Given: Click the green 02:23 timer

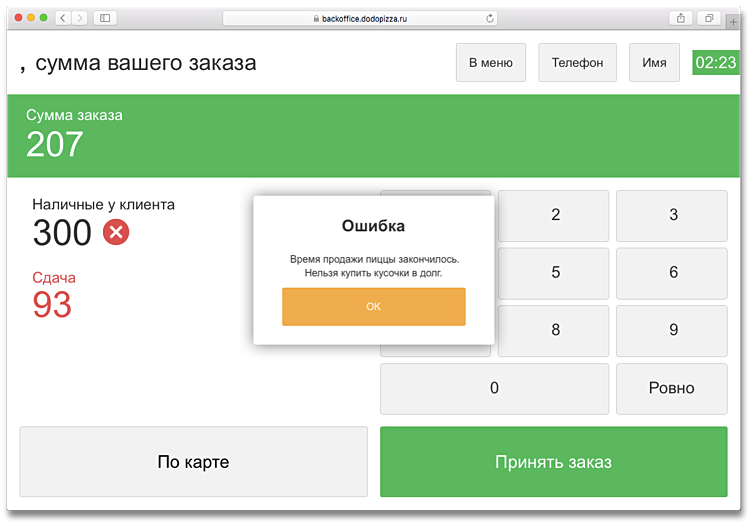Looking at the screenshot, I should [716, 63].
